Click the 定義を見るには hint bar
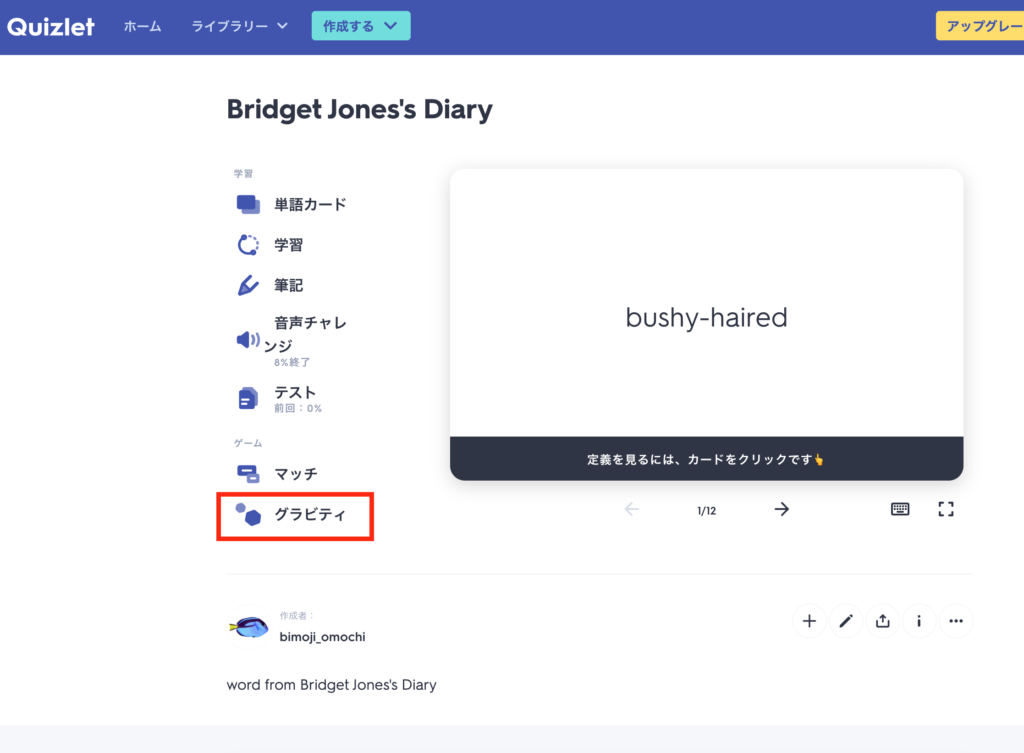 click(x=707, y=459)
